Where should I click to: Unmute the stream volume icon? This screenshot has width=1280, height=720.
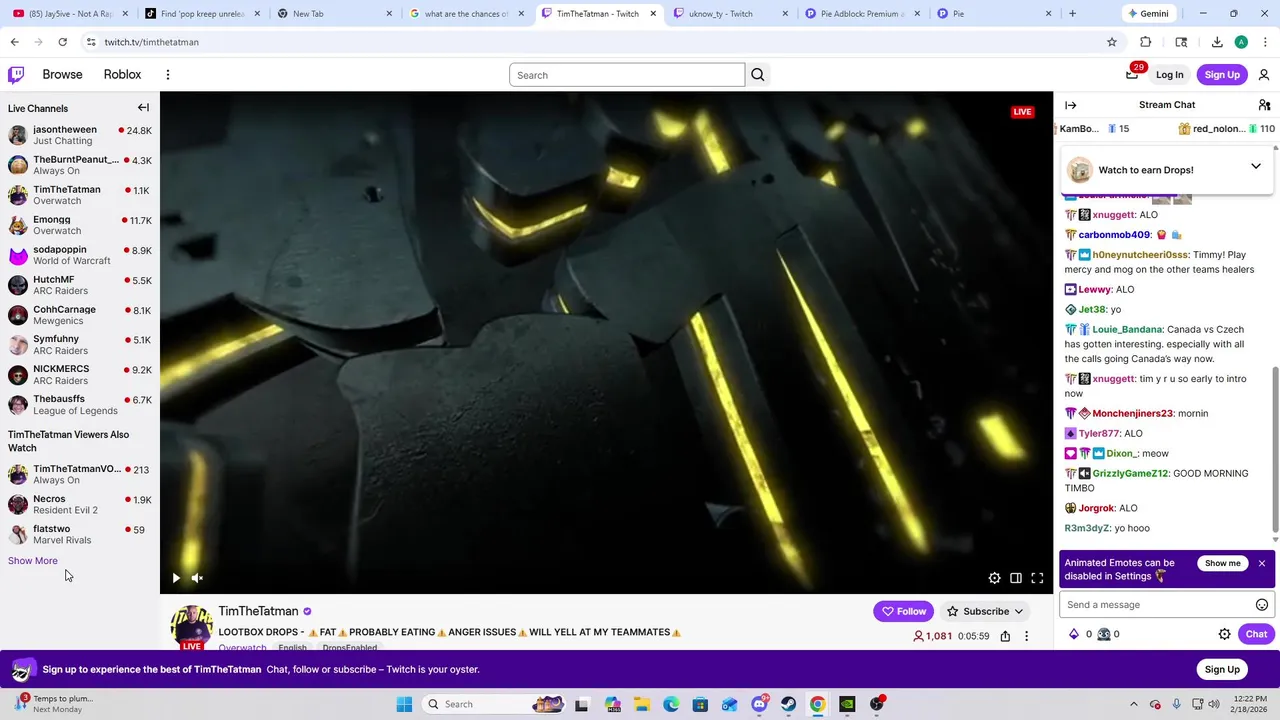coord(197,578)
